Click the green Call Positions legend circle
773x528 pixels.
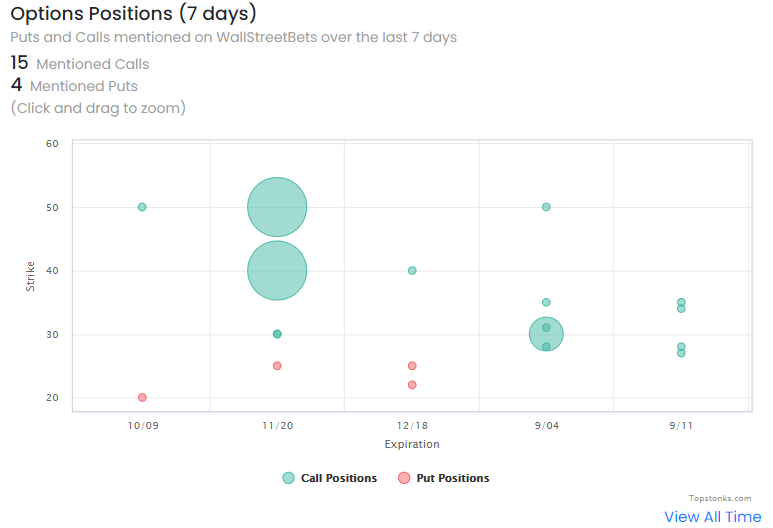[x=288, y=478]
